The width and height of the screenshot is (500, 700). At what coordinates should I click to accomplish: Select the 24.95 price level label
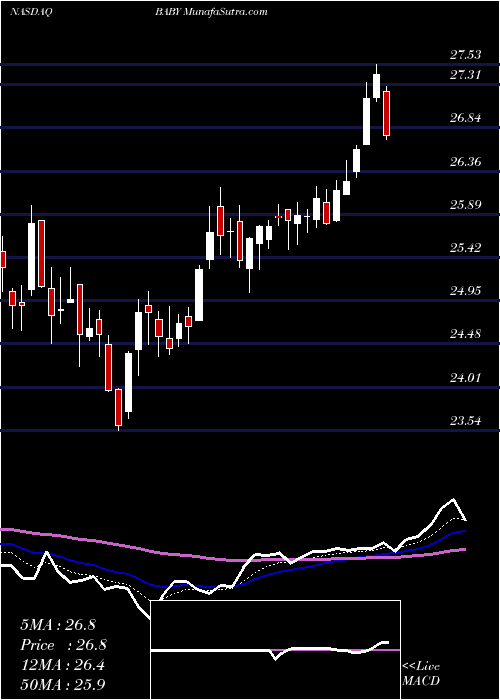pyautogui.click(x=465, y=291)
